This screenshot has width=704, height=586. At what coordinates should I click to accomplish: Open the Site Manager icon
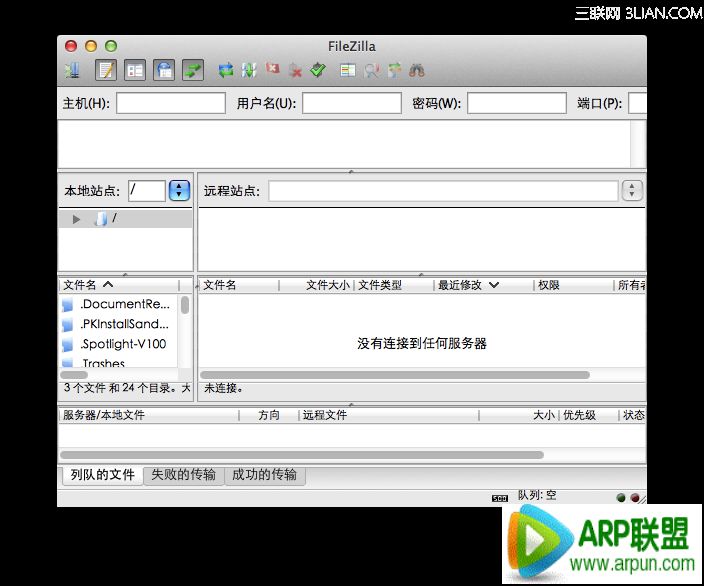[x=72, y=70]
